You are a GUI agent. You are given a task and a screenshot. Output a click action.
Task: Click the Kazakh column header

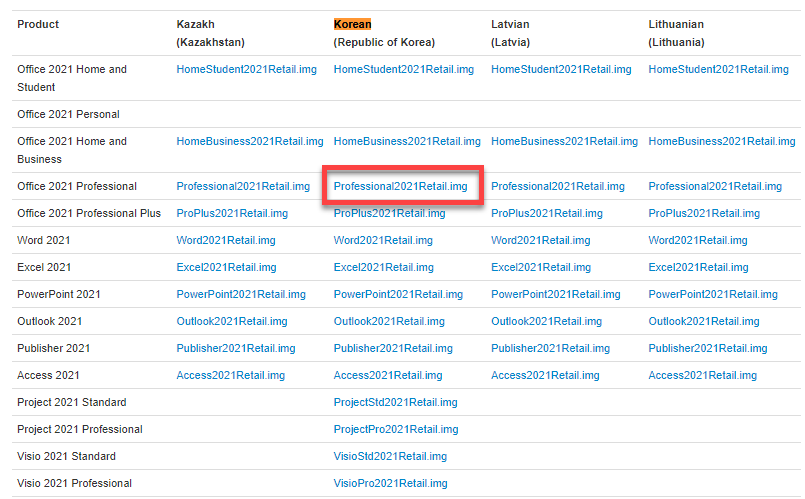coord(210,33)
